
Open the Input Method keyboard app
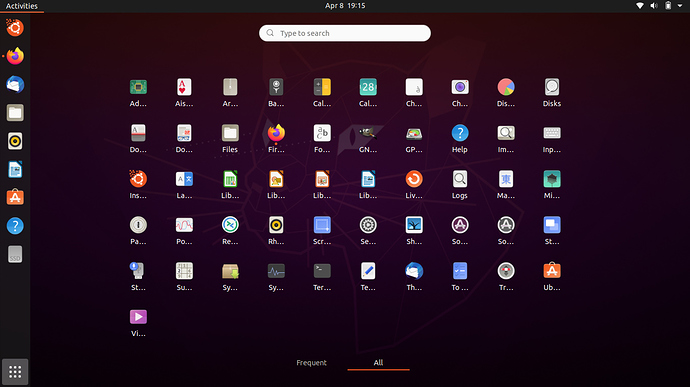click(552, 133)
